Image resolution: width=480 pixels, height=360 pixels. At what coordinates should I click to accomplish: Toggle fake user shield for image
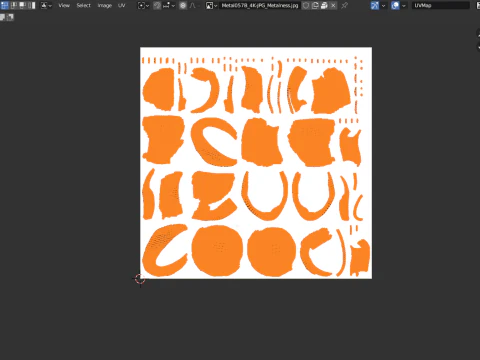pyautogui.click(x=306, y=5)
